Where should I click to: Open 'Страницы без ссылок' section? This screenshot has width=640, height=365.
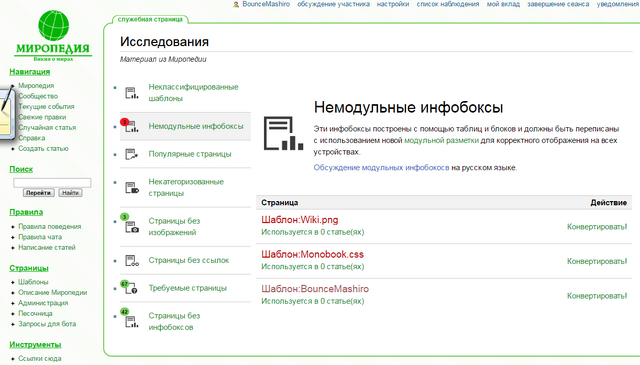coord(189,260)
